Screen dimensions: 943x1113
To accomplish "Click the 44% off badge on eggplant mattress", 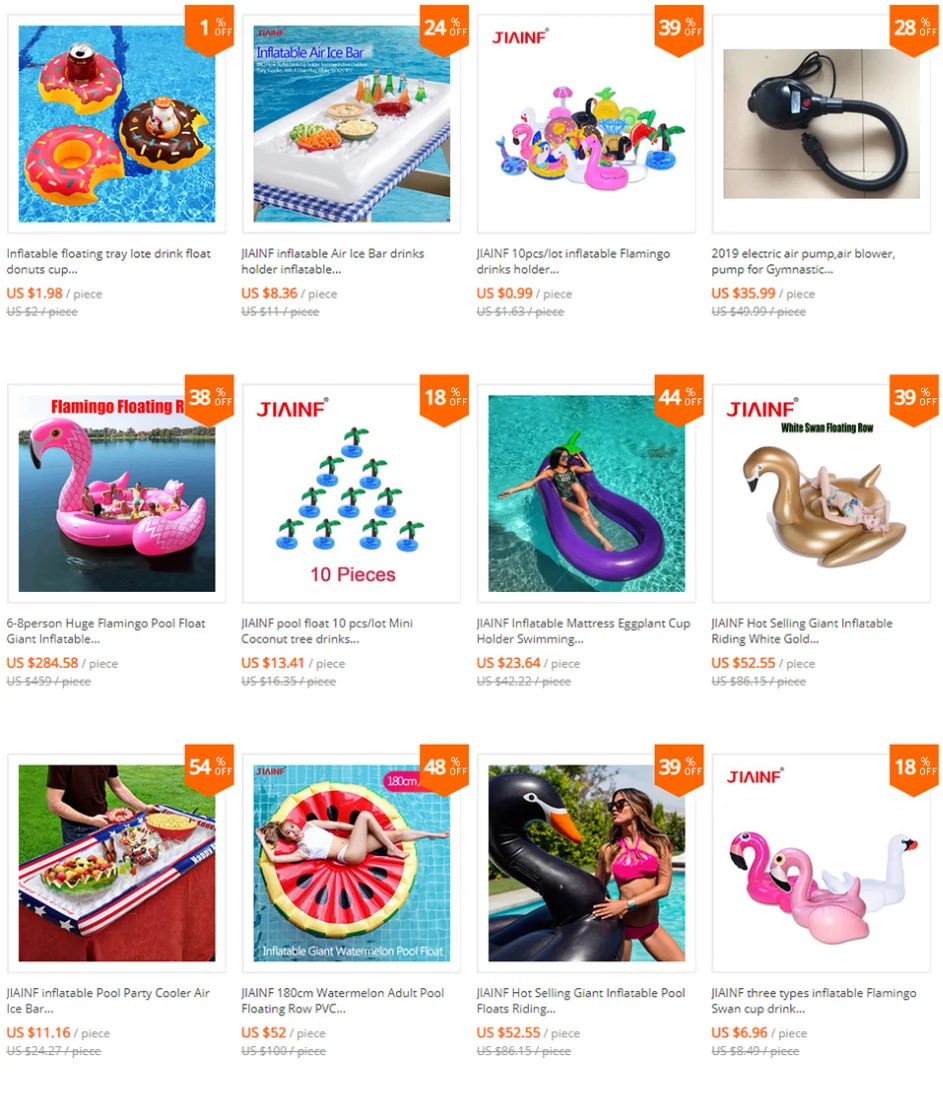I will tap(679, 400).
